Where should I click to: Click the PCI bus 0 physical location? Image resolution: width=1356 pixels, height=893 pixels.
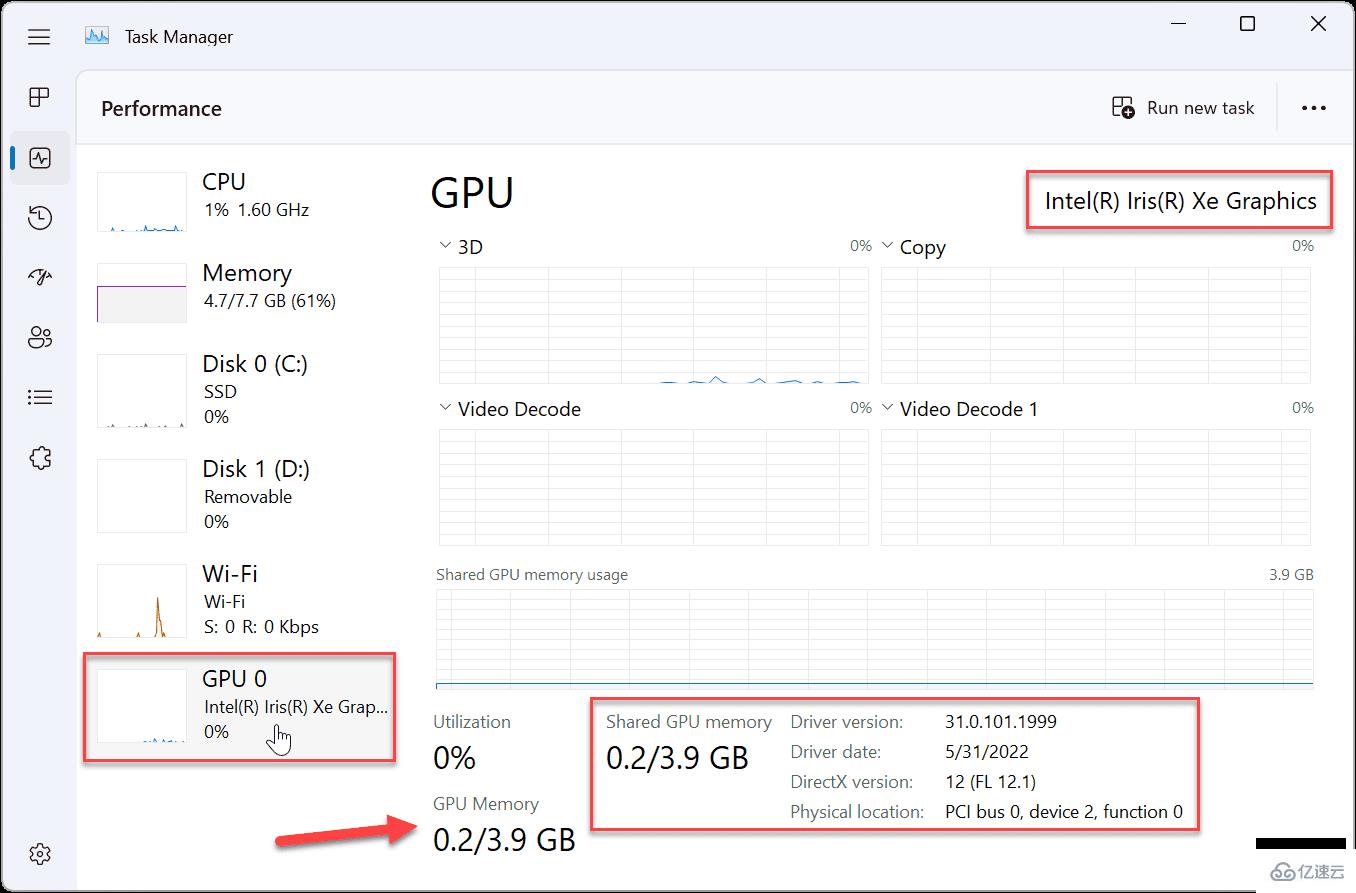[x=1063, y=811]
